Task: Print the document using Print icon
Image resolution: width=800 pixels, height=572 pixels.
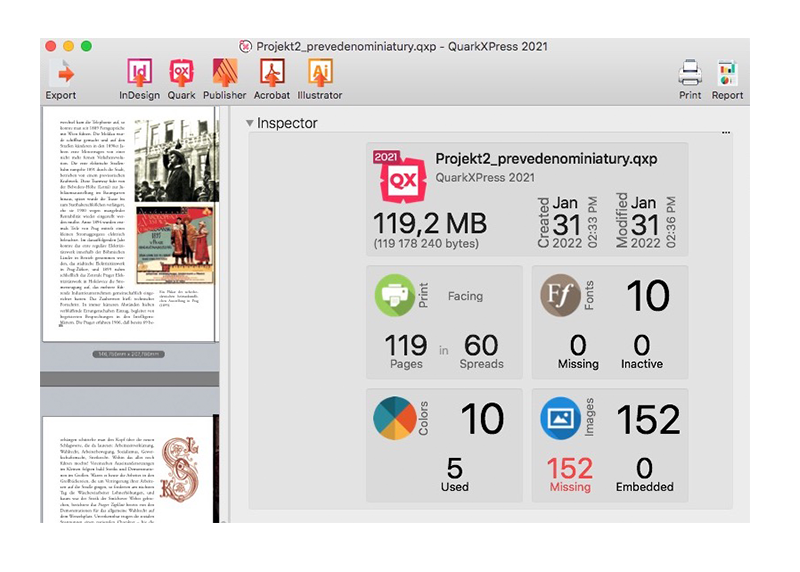Action: click(x=690, y=73)
